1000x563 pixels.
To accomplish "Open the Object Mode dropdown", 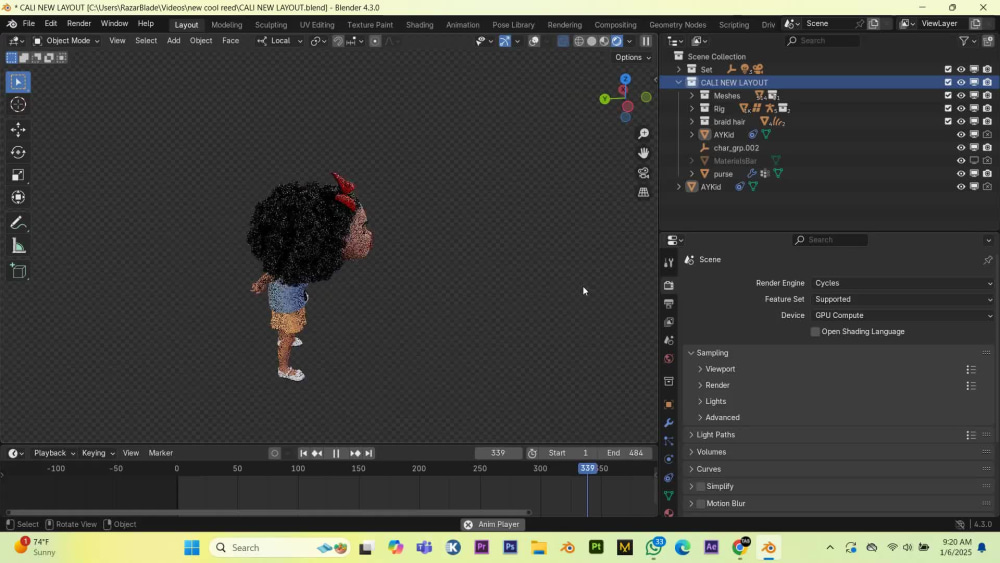I will (66, 41).
